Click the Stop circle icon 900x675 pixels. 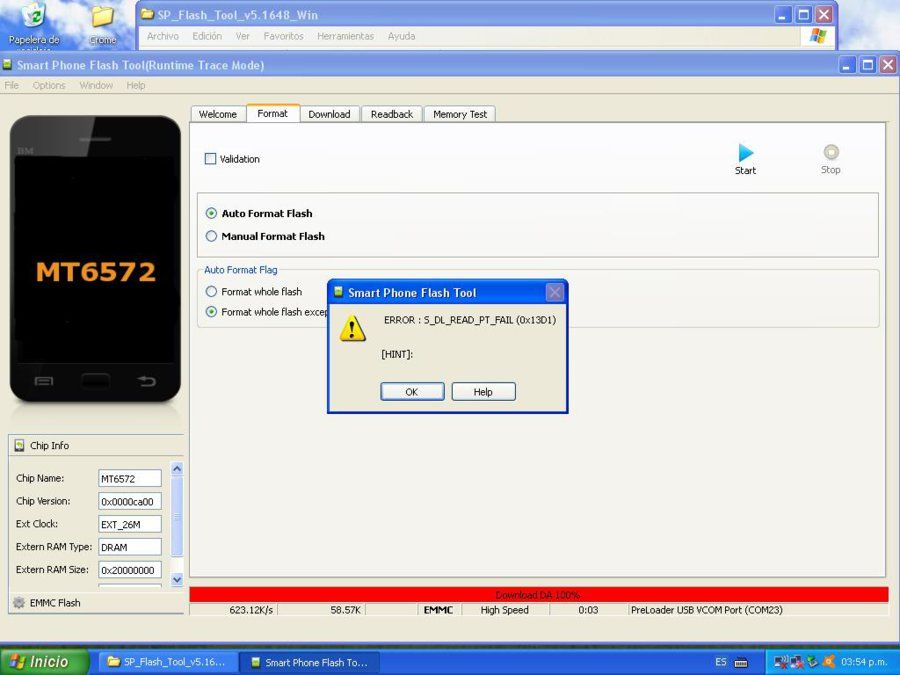coord(831,152)
